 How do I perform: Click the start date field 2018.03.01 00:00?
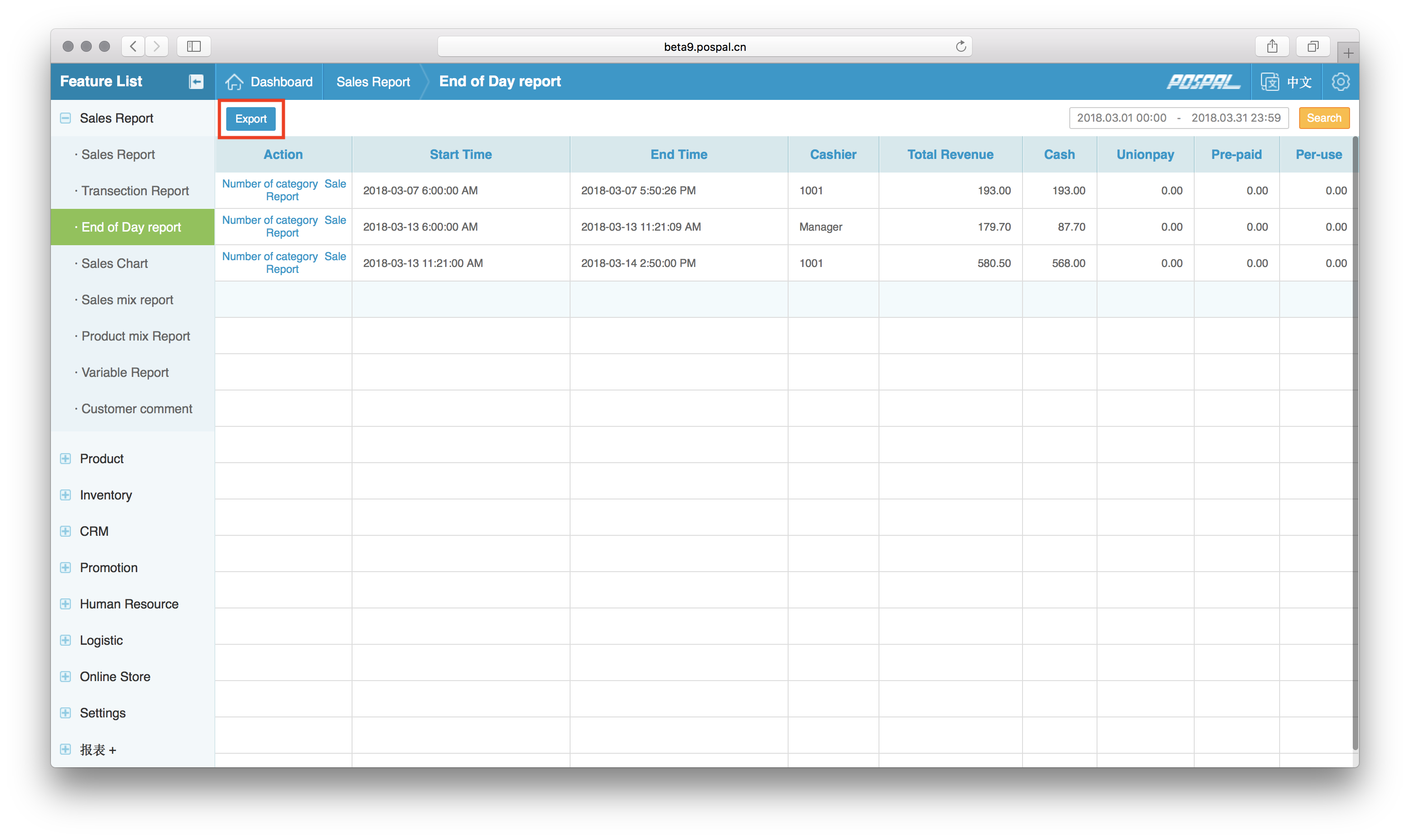pyautogui.click(x=1121, y=118)
